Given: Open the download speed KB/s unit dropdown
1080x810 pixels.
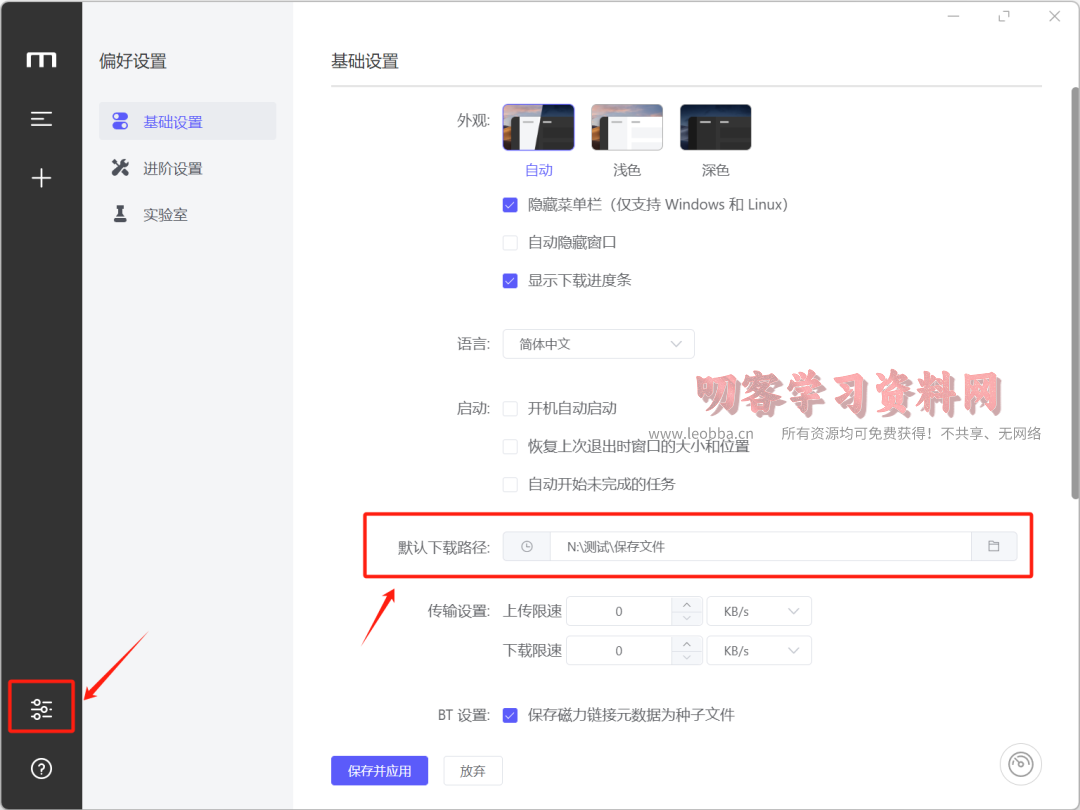Looking at the screenshot, I should click(x=759, y=650).
